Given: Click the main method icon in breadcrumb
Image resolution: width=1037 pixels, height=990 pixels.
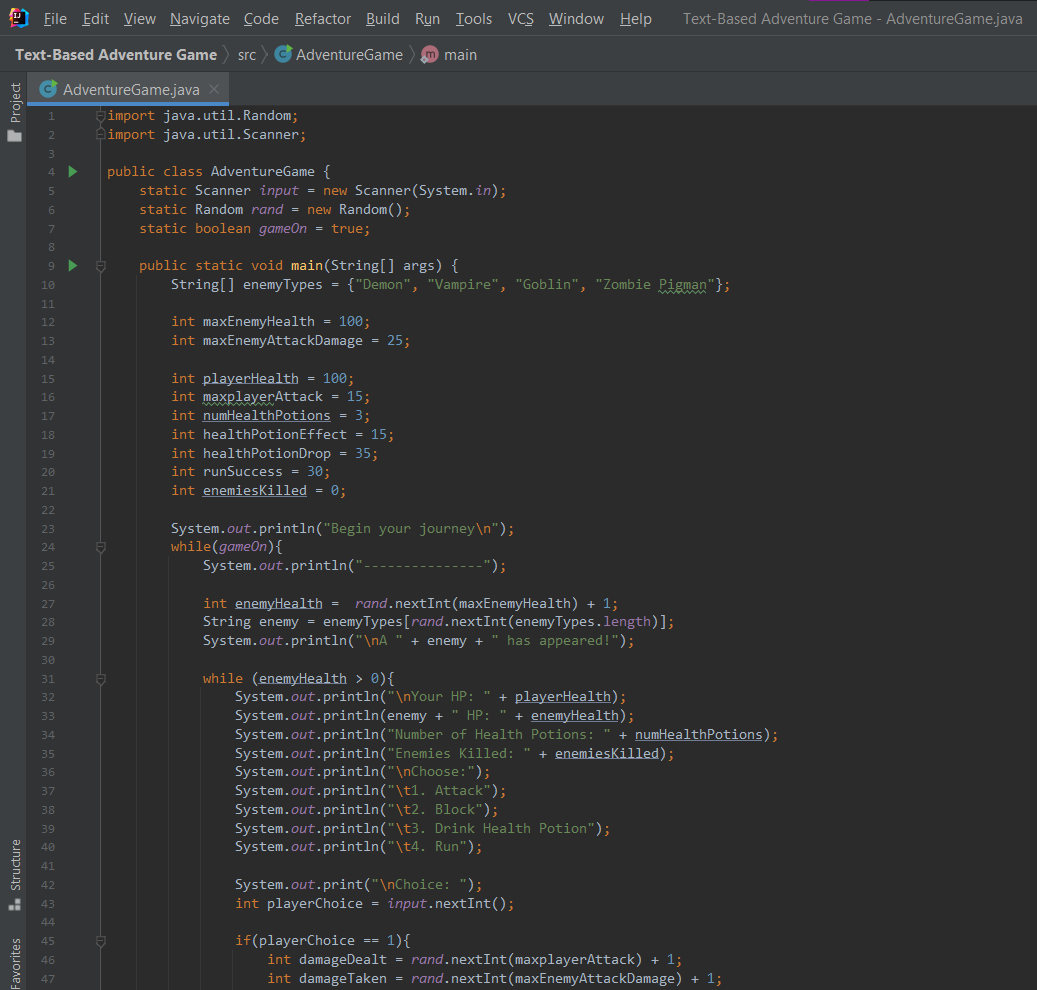Looking at the screenshot, I should [x=430, y=55].
